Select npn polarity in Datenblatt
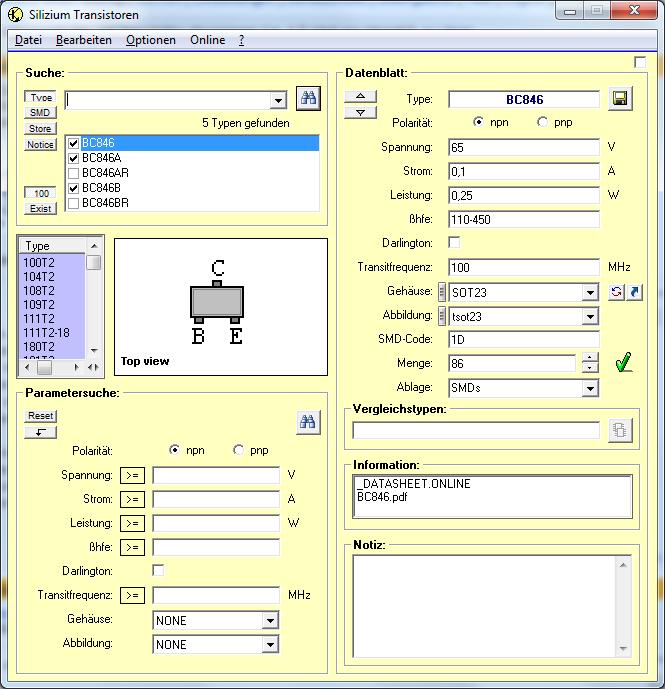The width and height of the screenshot is (665, 689). [478, 122]
